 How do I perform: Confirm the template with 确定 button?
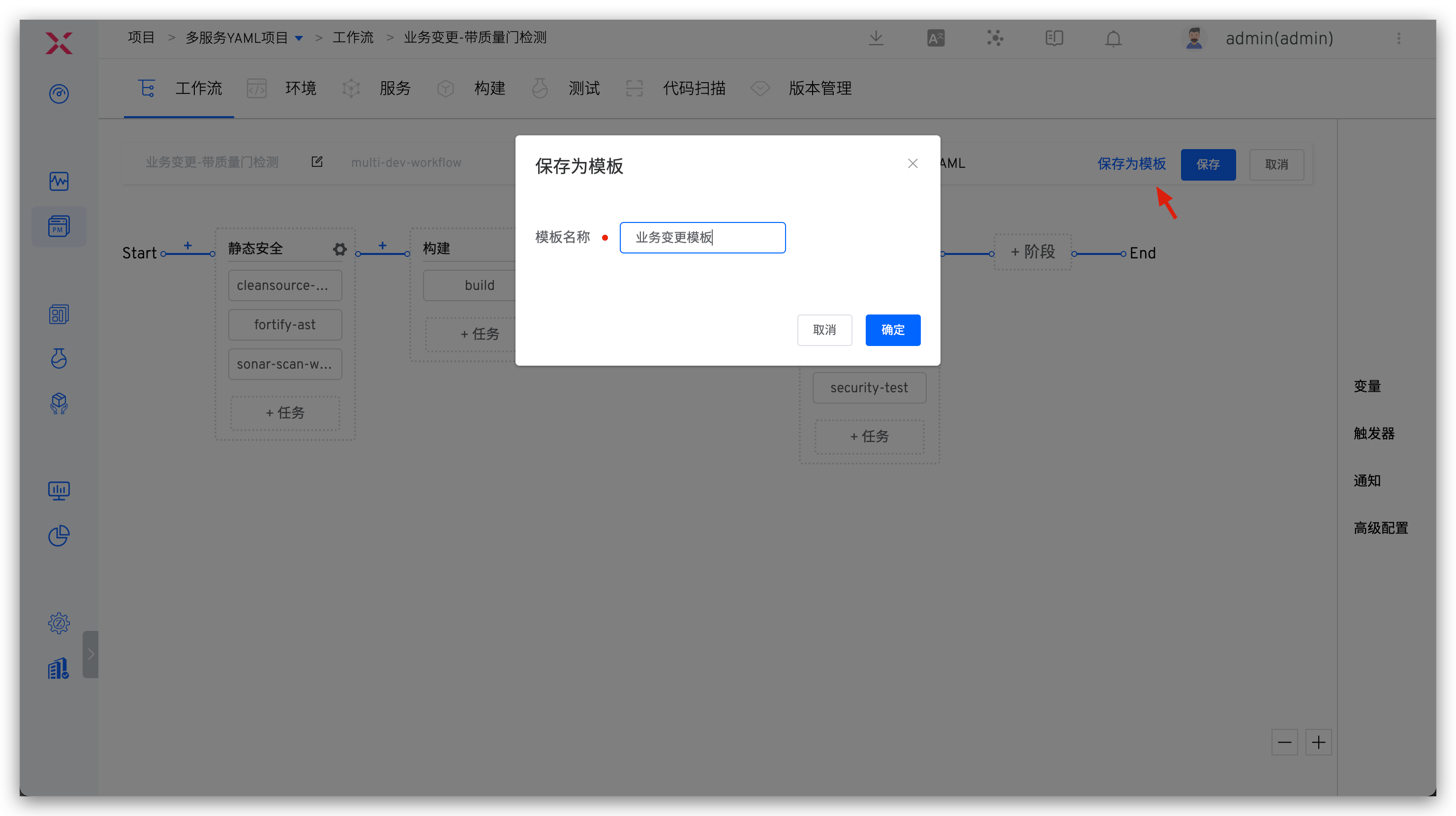(892, 330)
